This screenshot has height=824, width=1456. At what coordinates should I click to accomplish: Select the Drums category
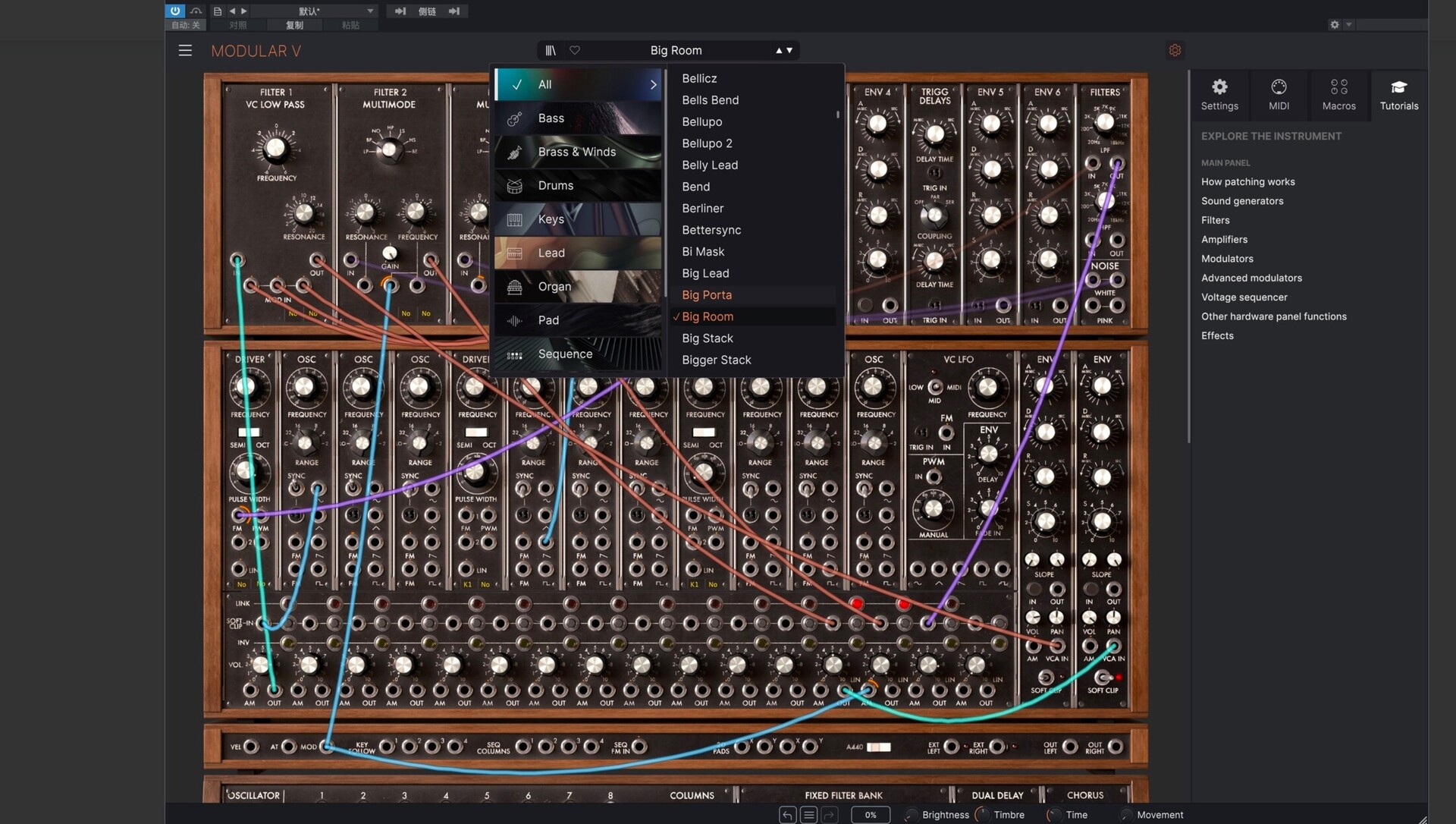click(578, 186)
